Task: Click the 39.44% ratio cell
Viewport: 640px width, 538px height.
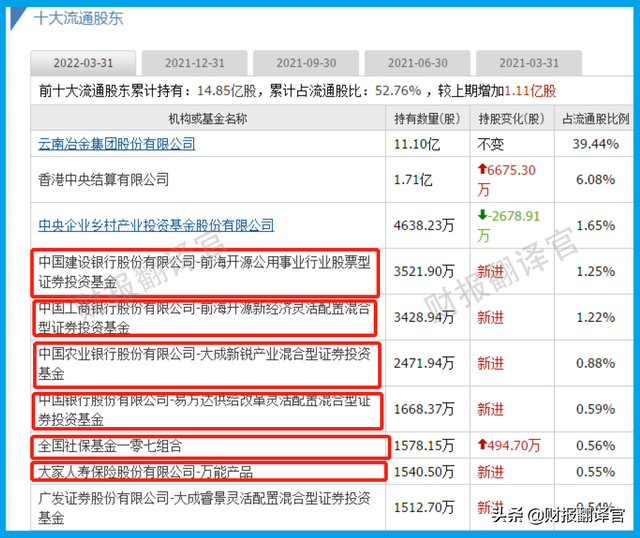Action: pos(596,144)
